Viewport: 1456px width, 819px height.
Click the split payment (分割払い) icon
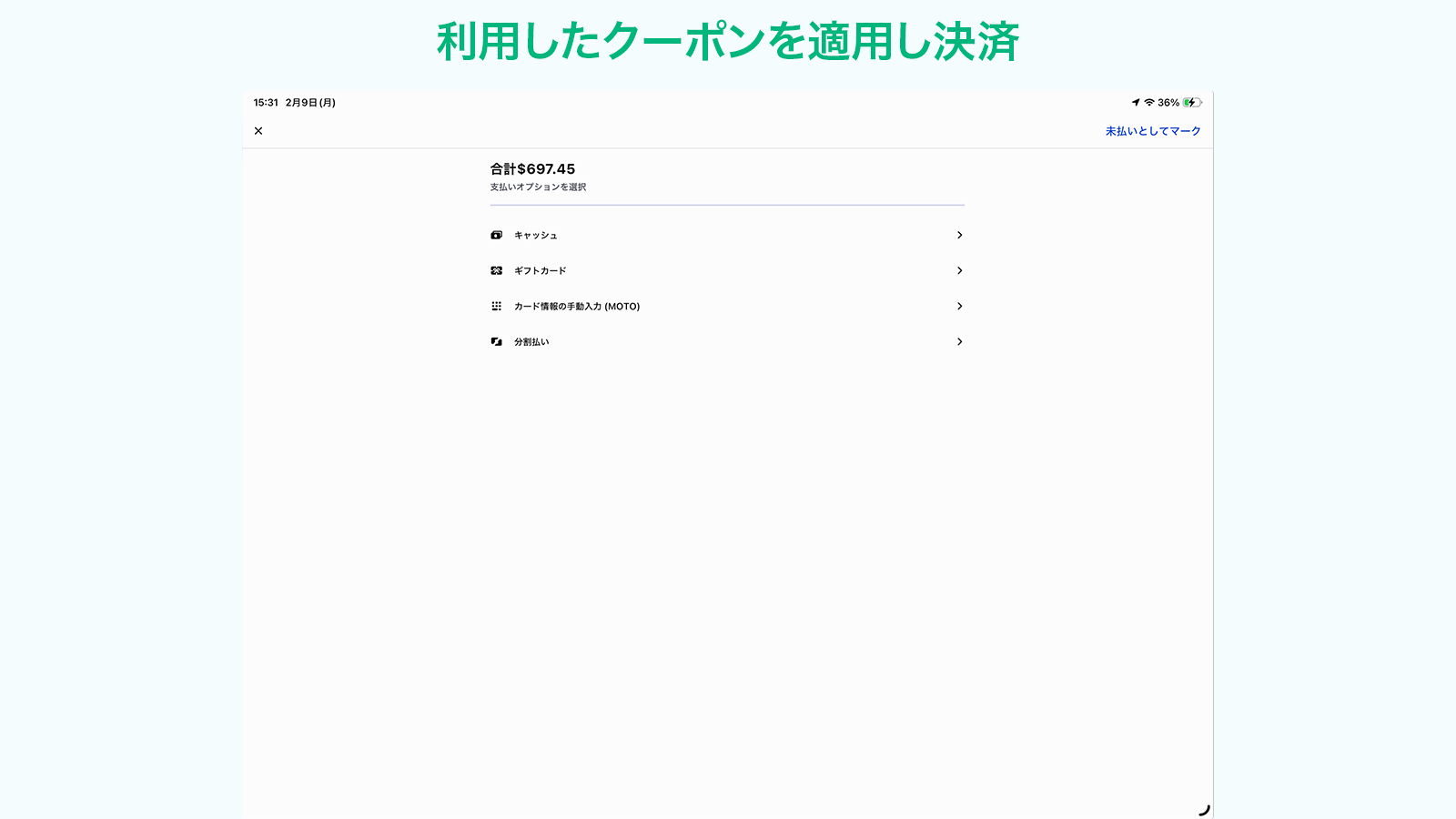tap(496, 341)
